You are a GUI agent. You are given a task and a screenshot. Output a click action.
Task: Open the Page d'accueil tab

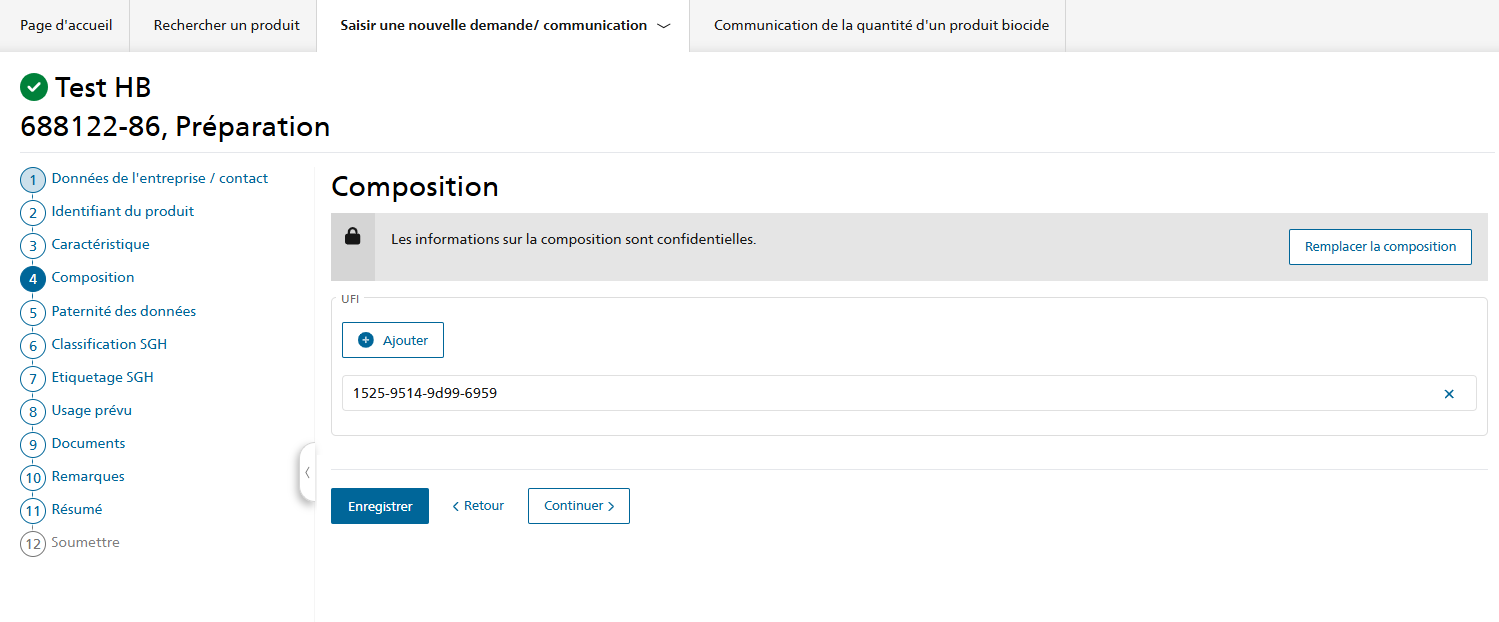click(66, 26)
